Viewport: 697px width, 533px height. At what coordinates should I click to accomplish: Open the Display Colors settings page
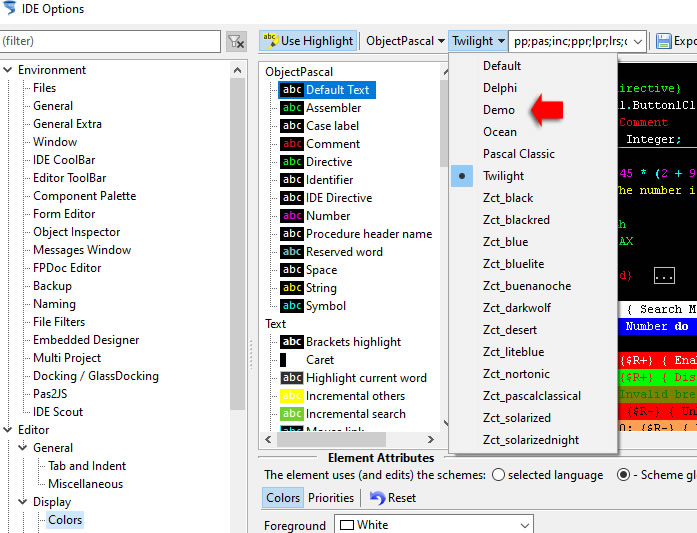pyautogui.click(x=65, y=520)
